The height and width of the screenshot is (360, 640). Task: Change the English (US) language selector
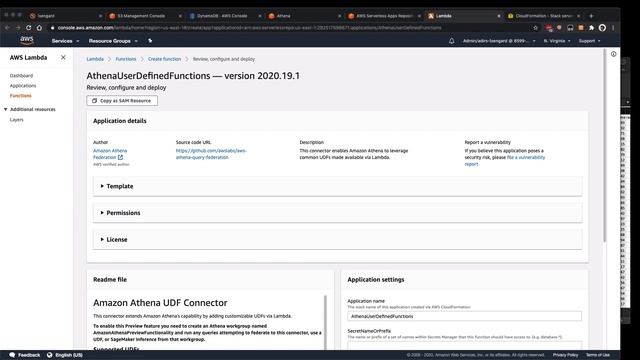[65, 355]
